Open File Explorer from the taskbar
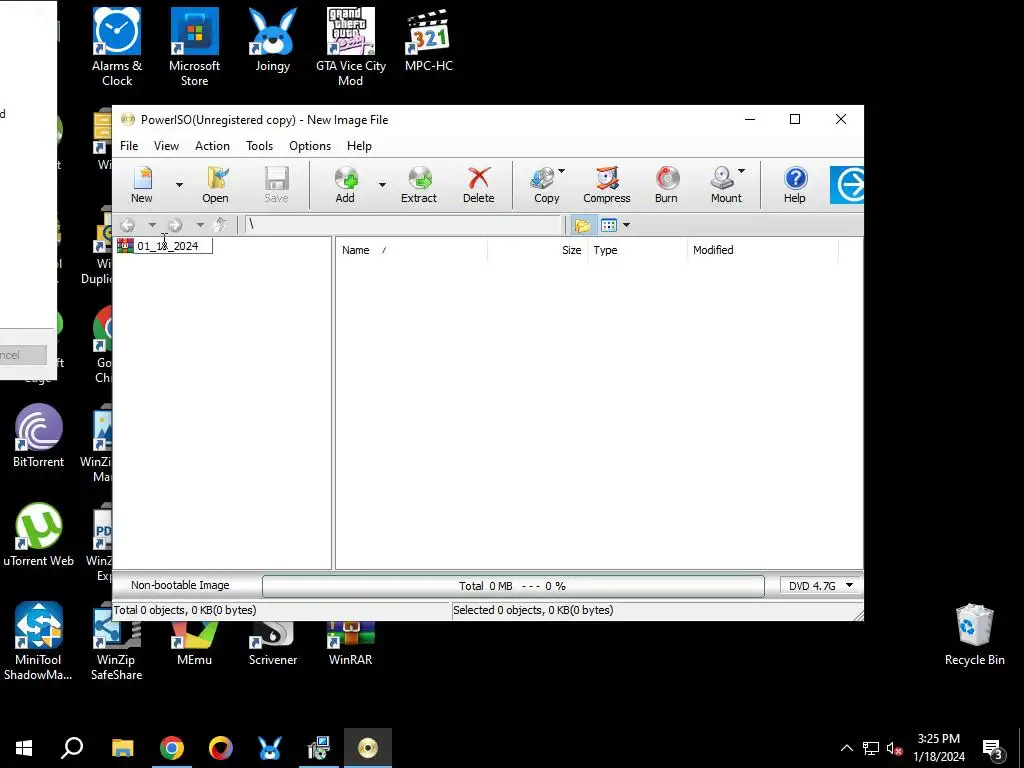 [x=122, y=748]
